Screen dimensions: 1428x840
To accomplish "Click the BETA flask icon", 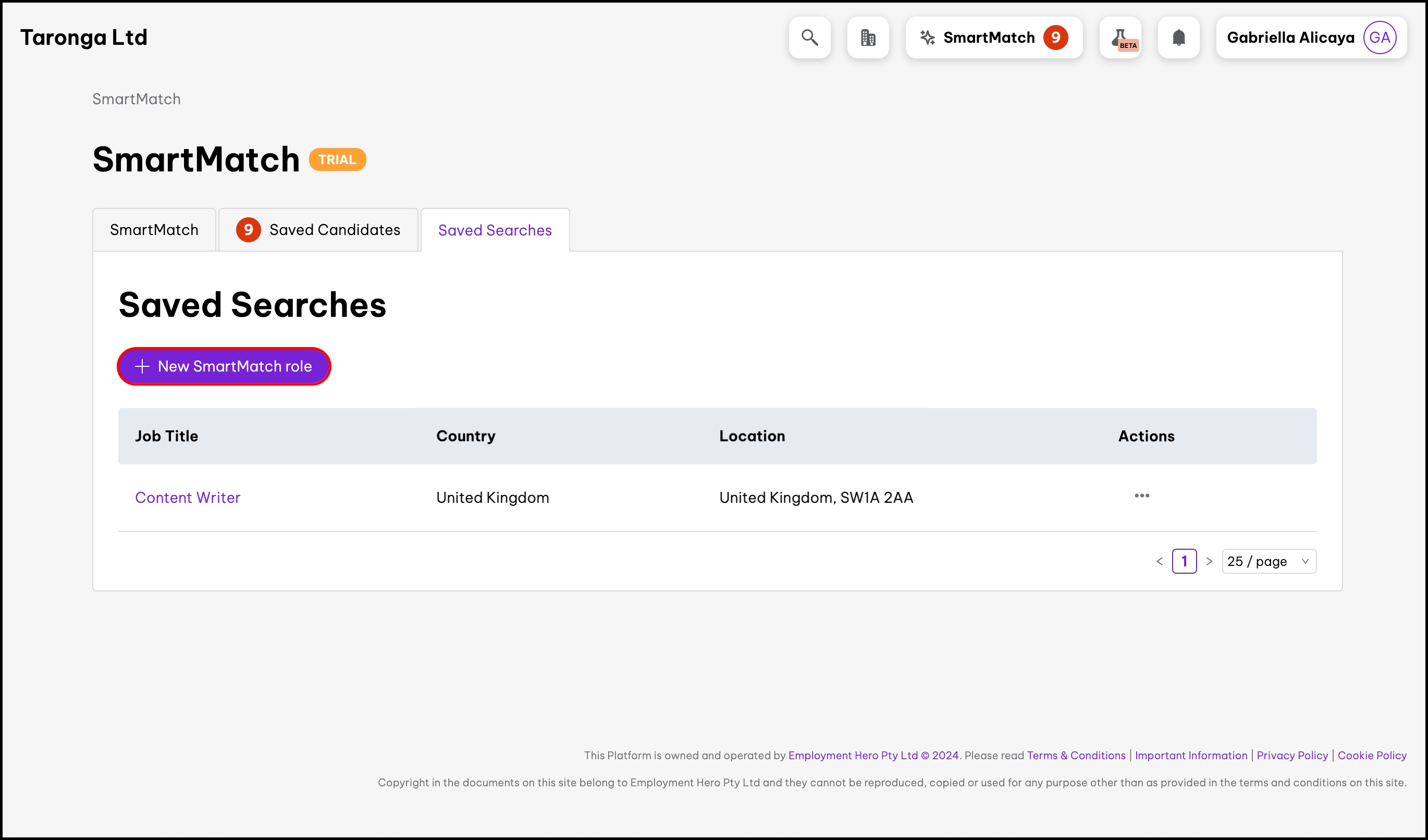I will [1120, 38].
